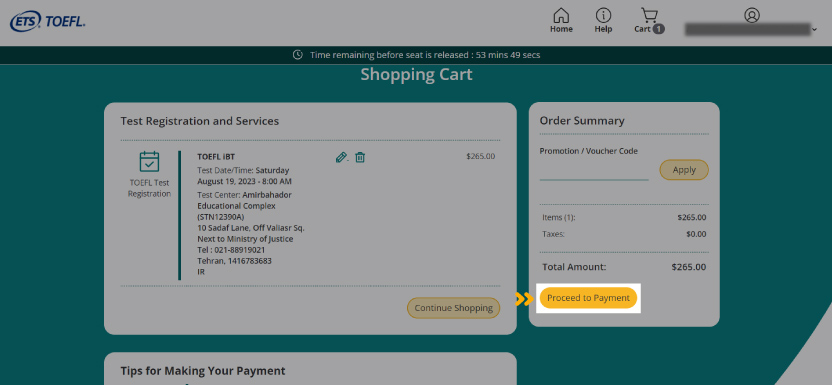The height and width of the screenshot is (385, 832).
Task: Click the ETS TOEFL logo
Action: click(48, 22)
